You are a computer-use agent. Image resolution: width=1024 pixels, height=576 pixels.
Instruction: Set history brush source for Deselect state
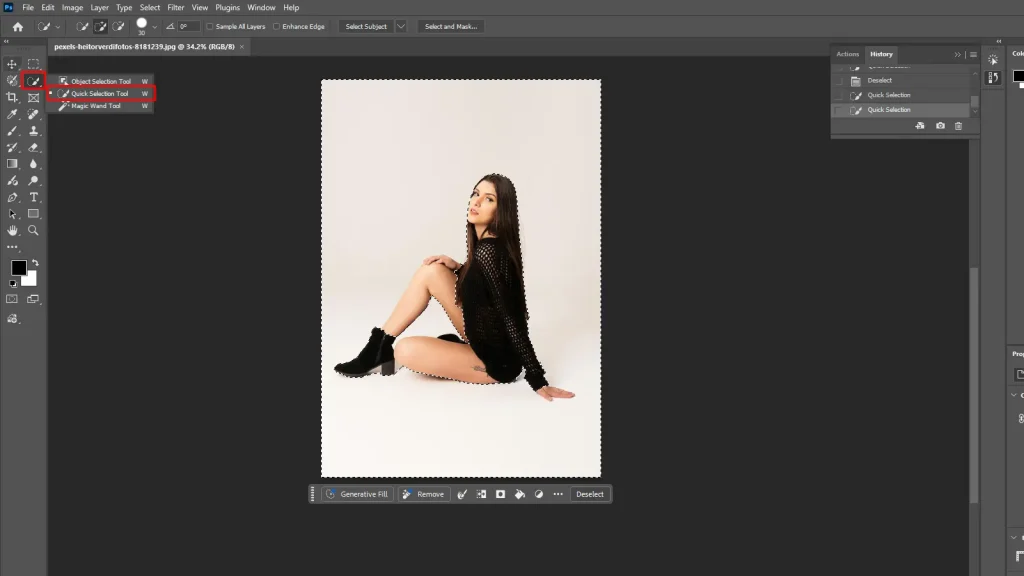coord(839,80)
